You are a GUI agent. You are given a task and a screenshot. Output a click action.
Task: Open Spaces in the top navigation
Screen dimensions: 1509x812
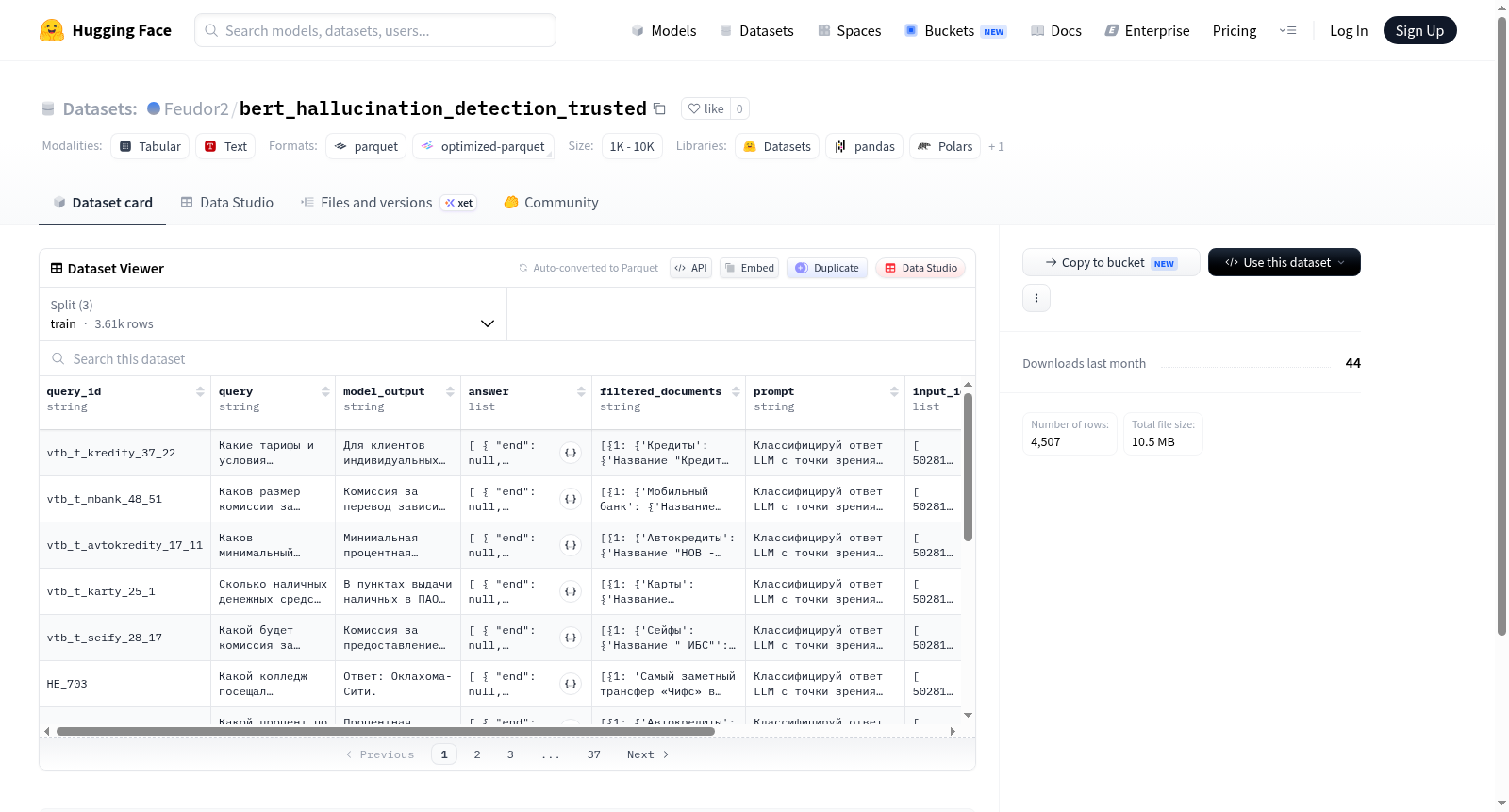[x=850, y=30]
